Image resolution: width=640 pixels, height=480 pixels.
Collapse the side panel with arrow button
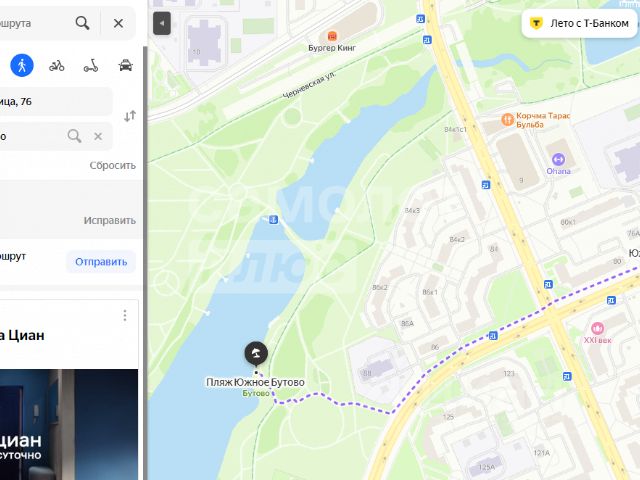162,23
